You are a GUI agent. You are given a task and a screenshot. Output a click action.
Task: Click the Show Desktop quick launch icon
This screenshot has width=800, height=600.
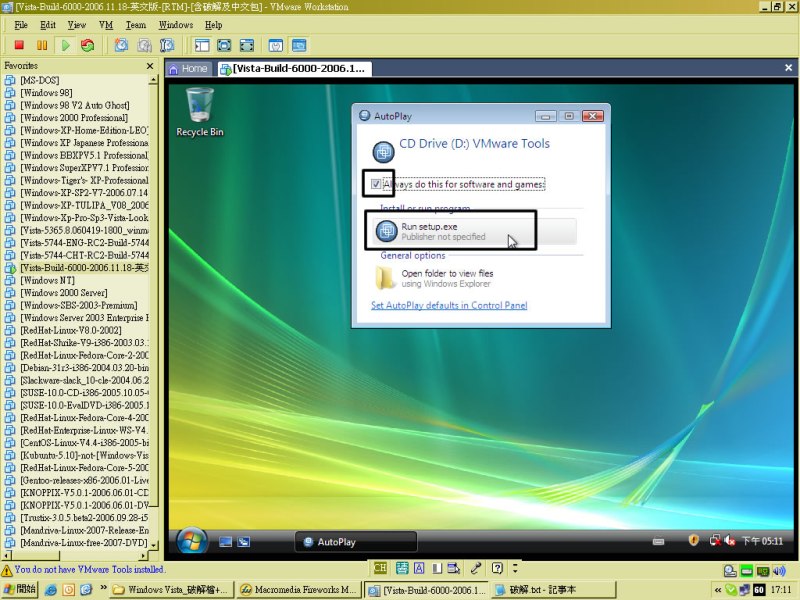point(226,542)
